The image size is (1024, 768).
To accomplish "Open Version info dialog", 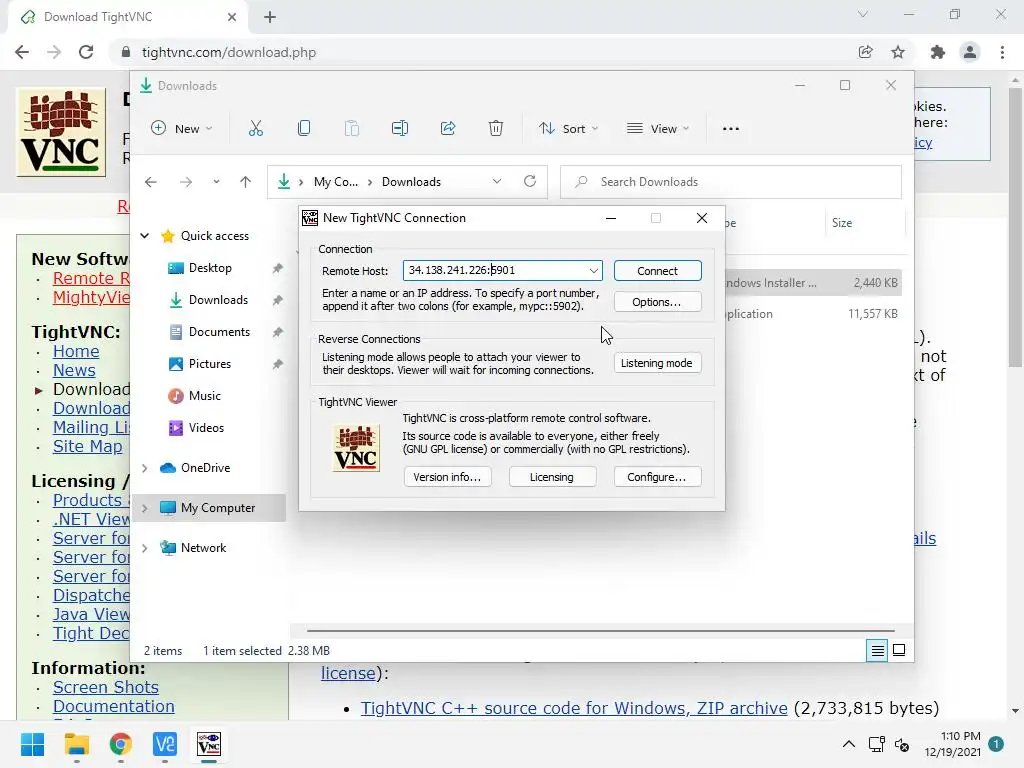I will pyautogui.click(x=447, y=477).
